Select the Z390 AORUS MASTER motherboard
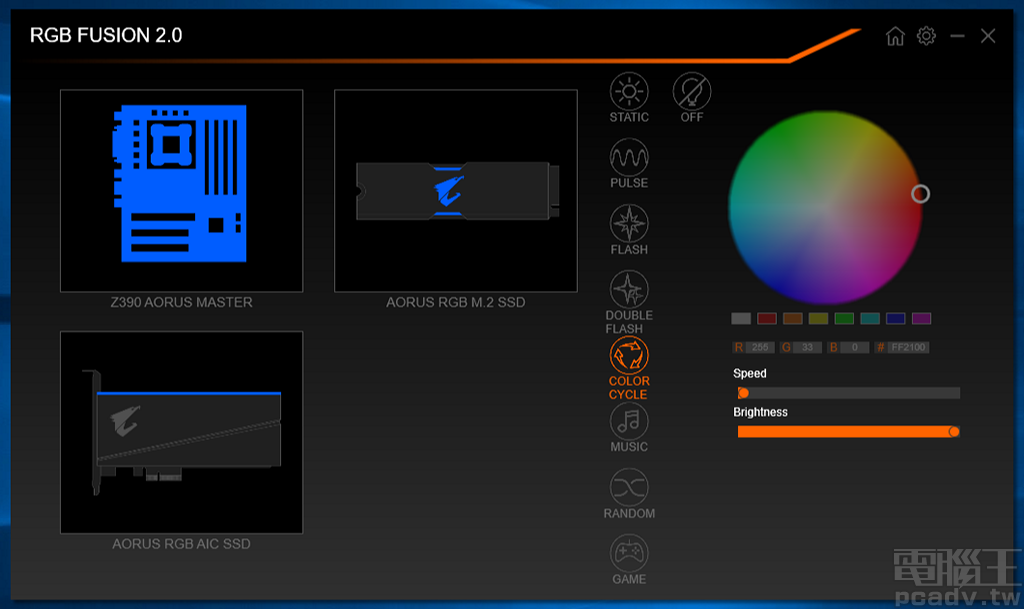The image size is (1024, 609). [182, 191]
